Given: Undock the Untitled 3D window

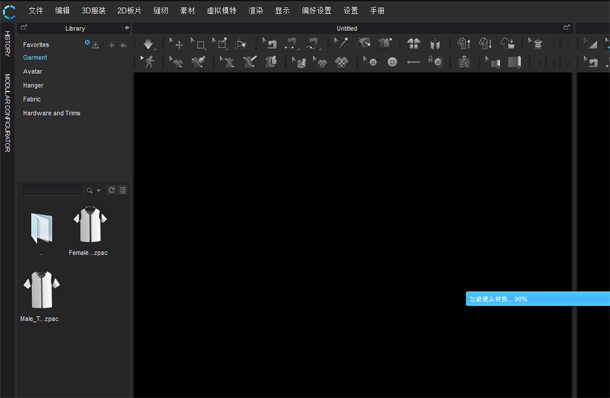Looking at the screenshot, I should click(x=566, y=28).
